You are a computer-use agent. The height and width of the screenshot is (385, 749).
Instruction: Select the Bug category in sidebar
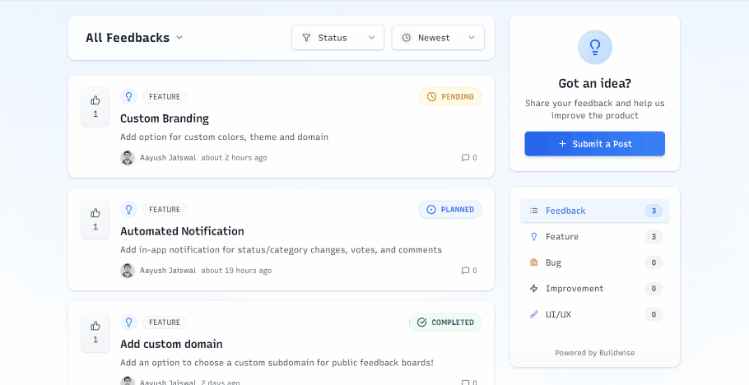[595, 262]
